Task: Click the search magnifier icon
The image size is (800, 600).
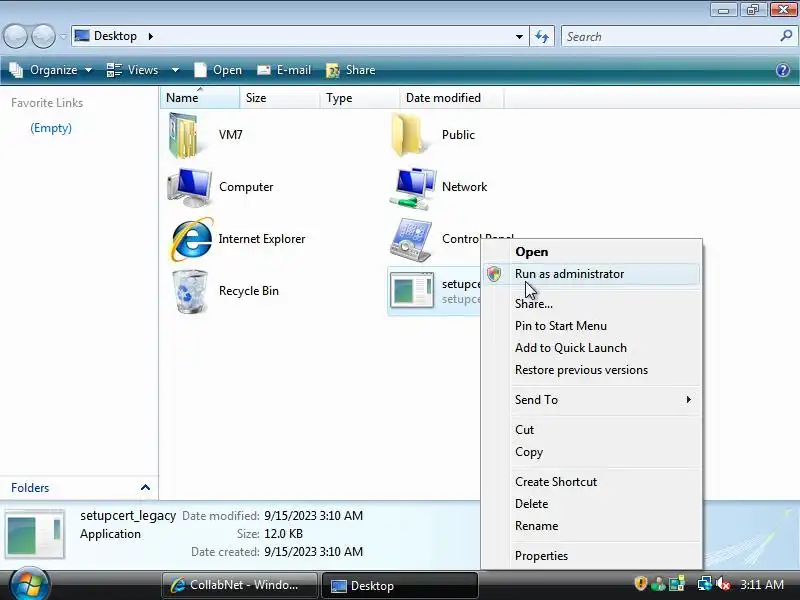Action: click(786, 36)
